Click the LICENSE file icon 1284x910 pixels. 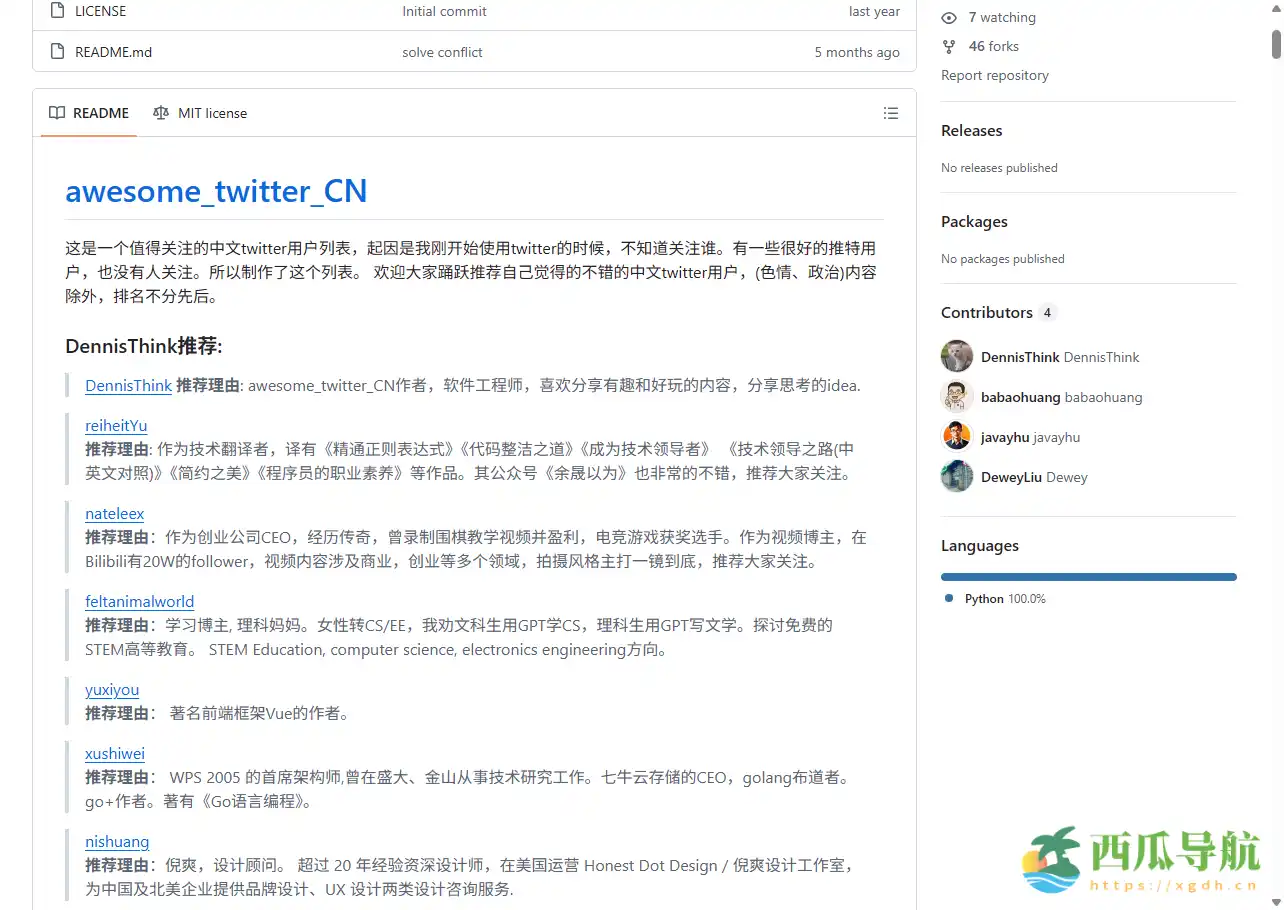pyautogui.click(x=57, y=11)
